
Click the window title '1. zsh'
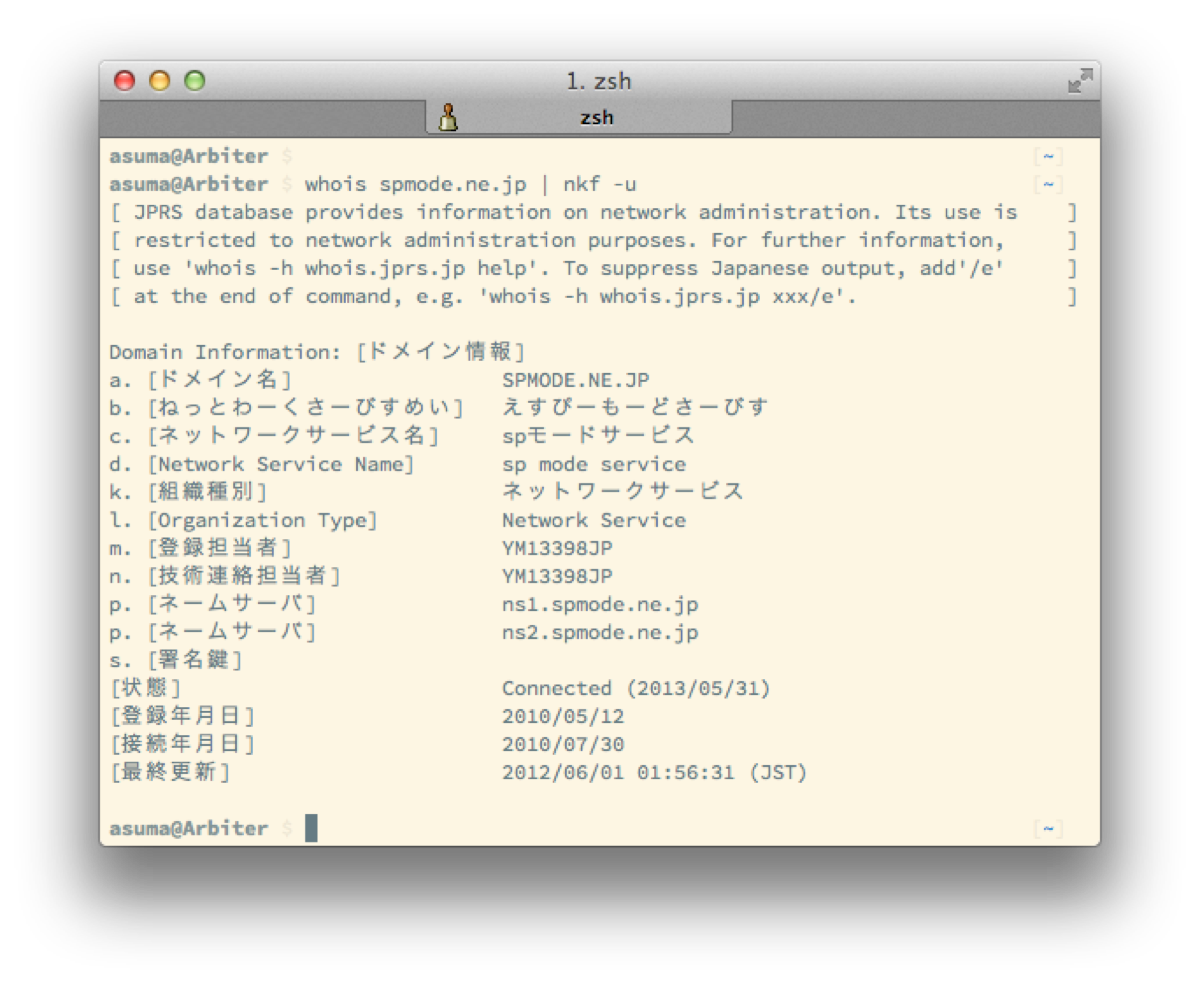pyautogui.click(x=598, y=81)
